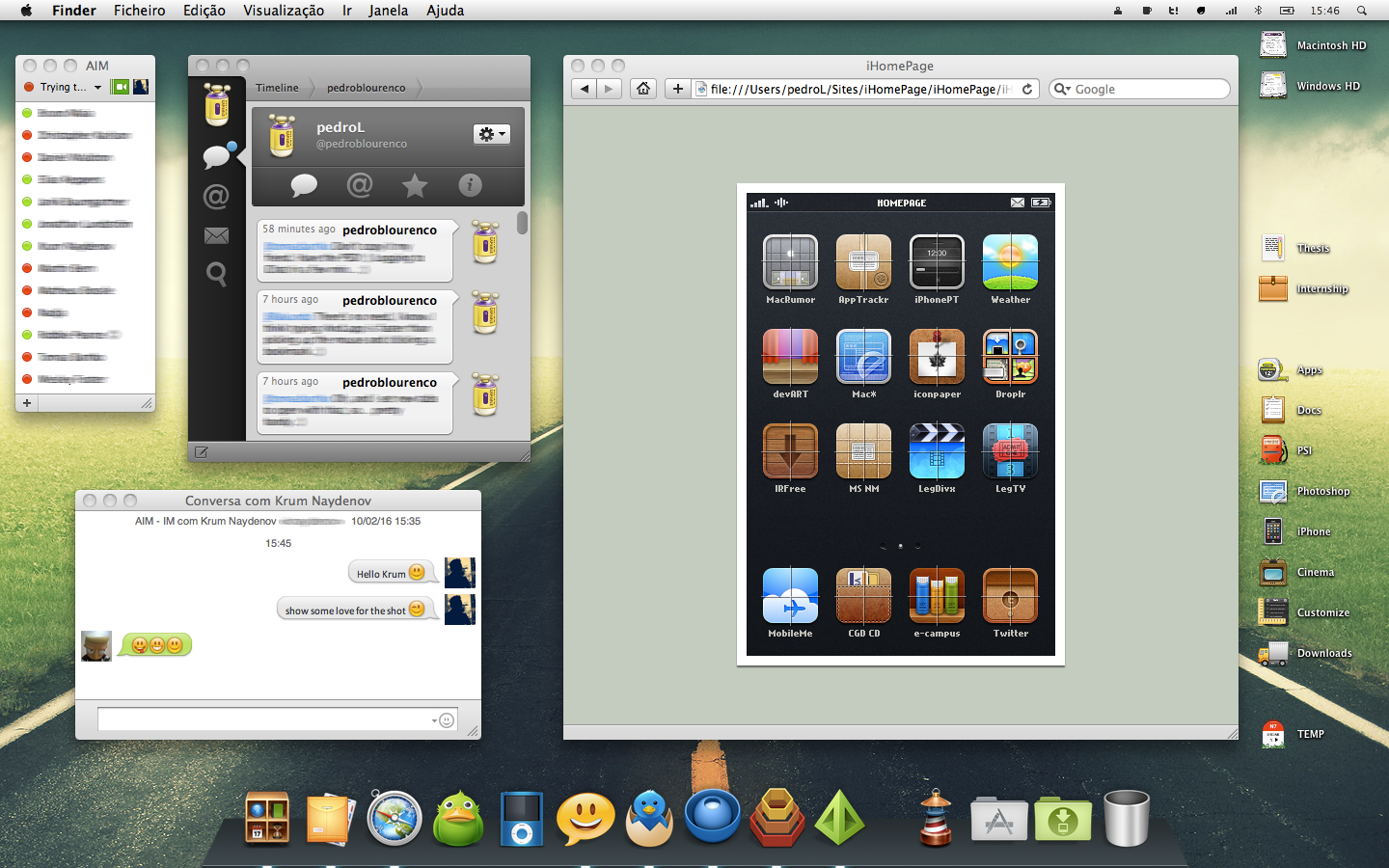The width and height of the screenshot is (1389, 868).
Task: Open Downloads green folder in Dock
Action: pos(1063,821)
